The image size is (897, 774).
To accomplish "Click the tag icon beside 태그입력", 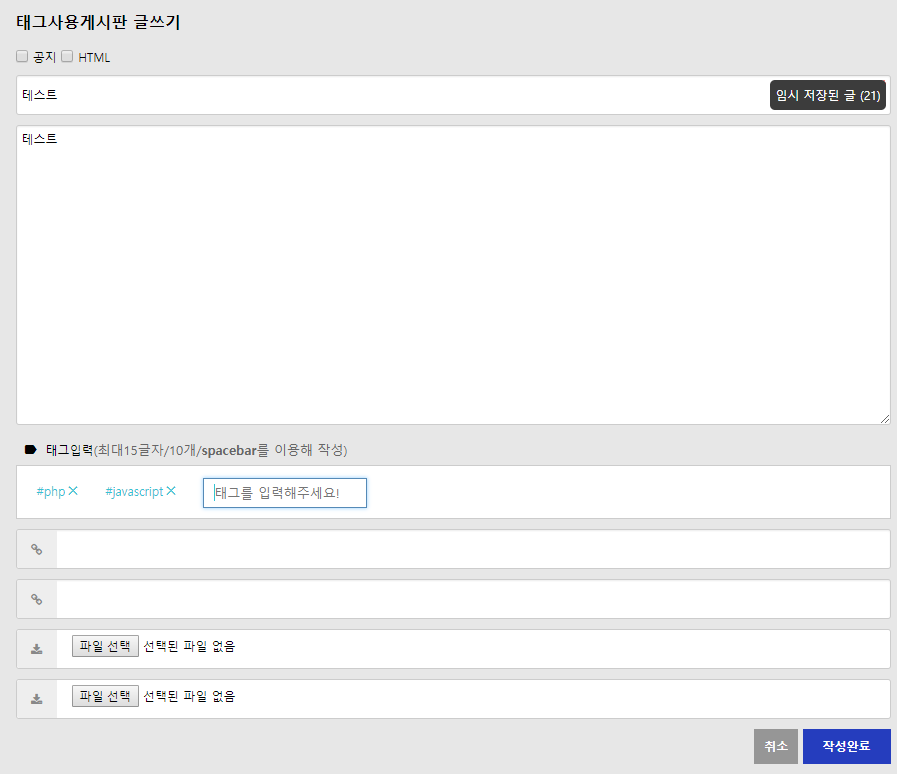I will (30, 450).
